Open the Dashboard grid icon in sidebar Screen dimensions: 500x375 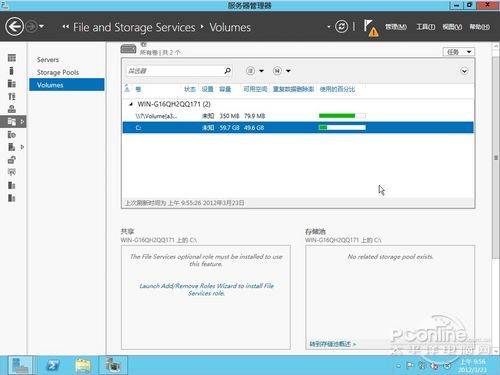click(12, 58)
